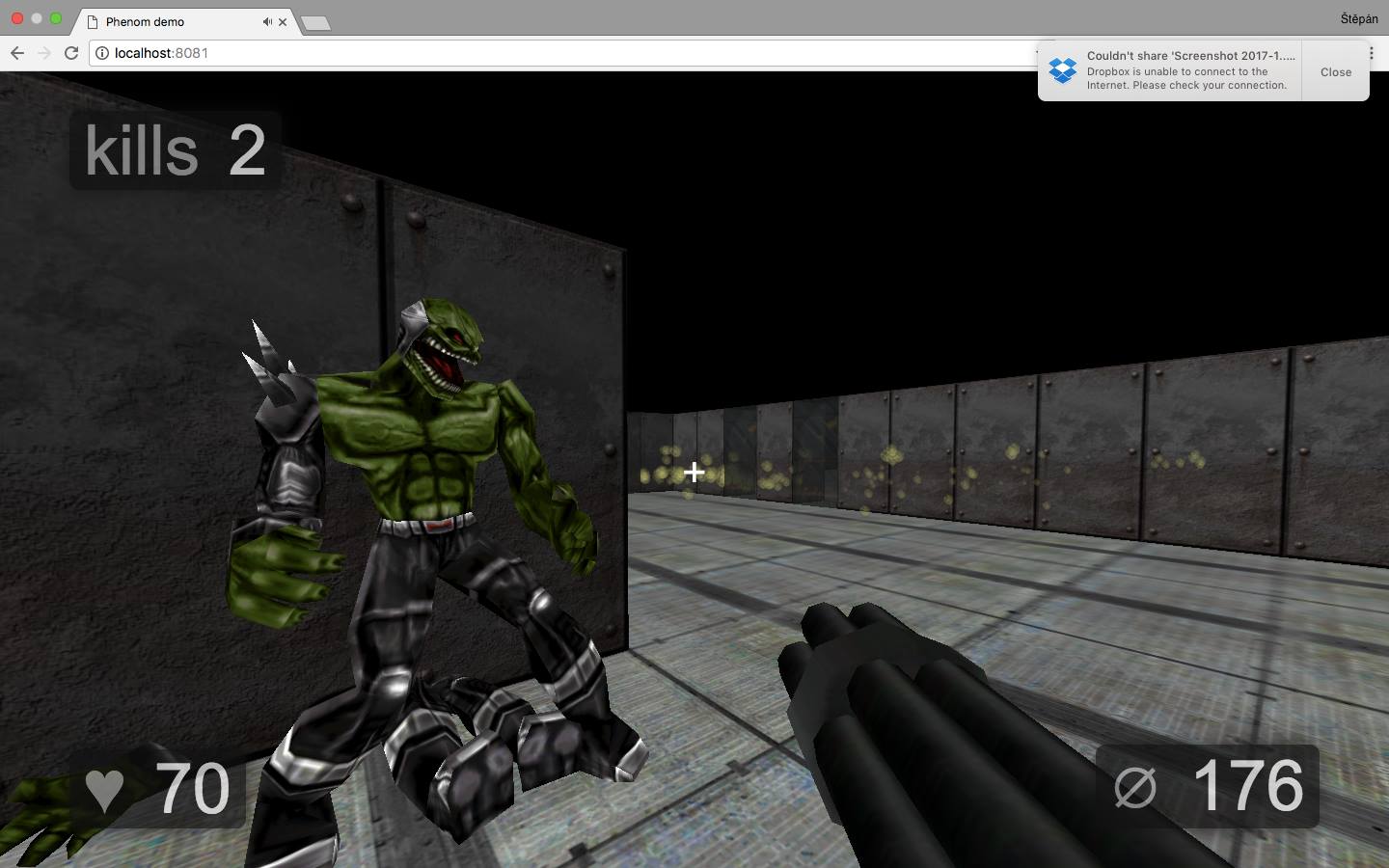The height and width of the screenshot is (868, 1389).
Task: Close the Phenom demo tab
Action: (283, 21)
